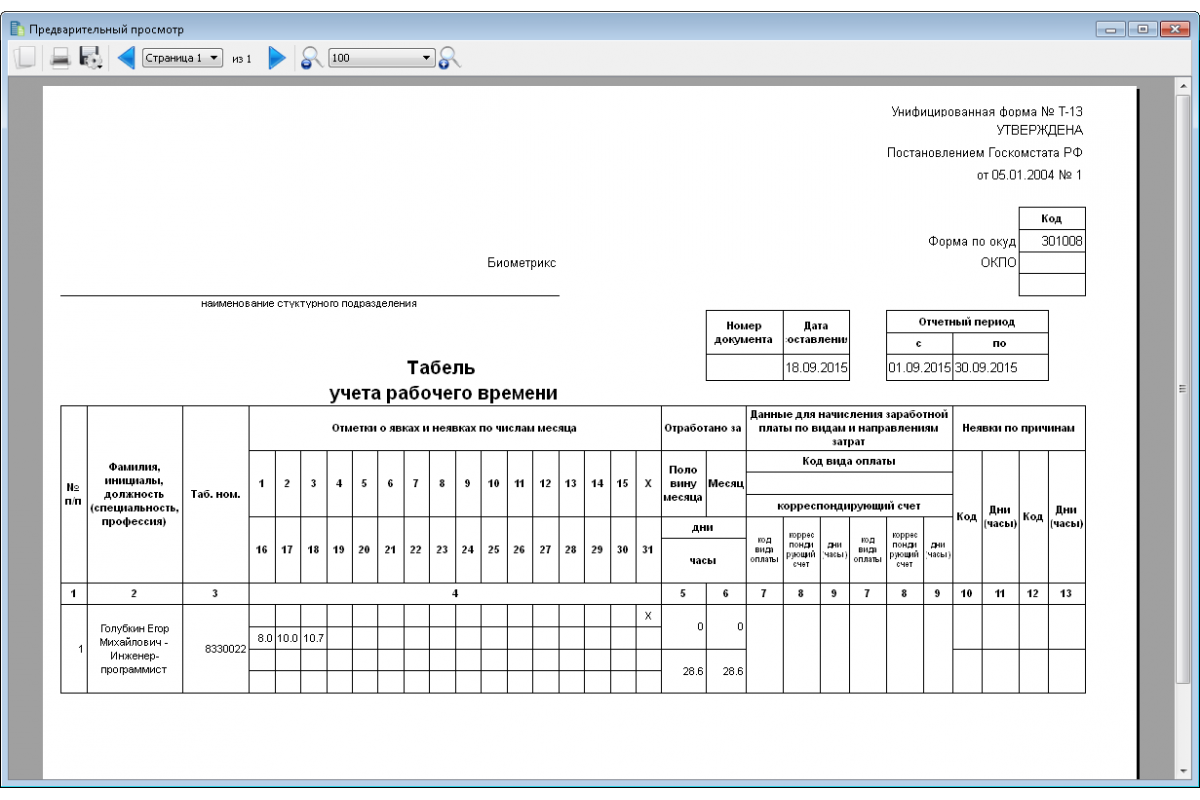Open the 'Страница 1' page dropdown
This screenshot has width=1200, height=800.
point(182,58)
